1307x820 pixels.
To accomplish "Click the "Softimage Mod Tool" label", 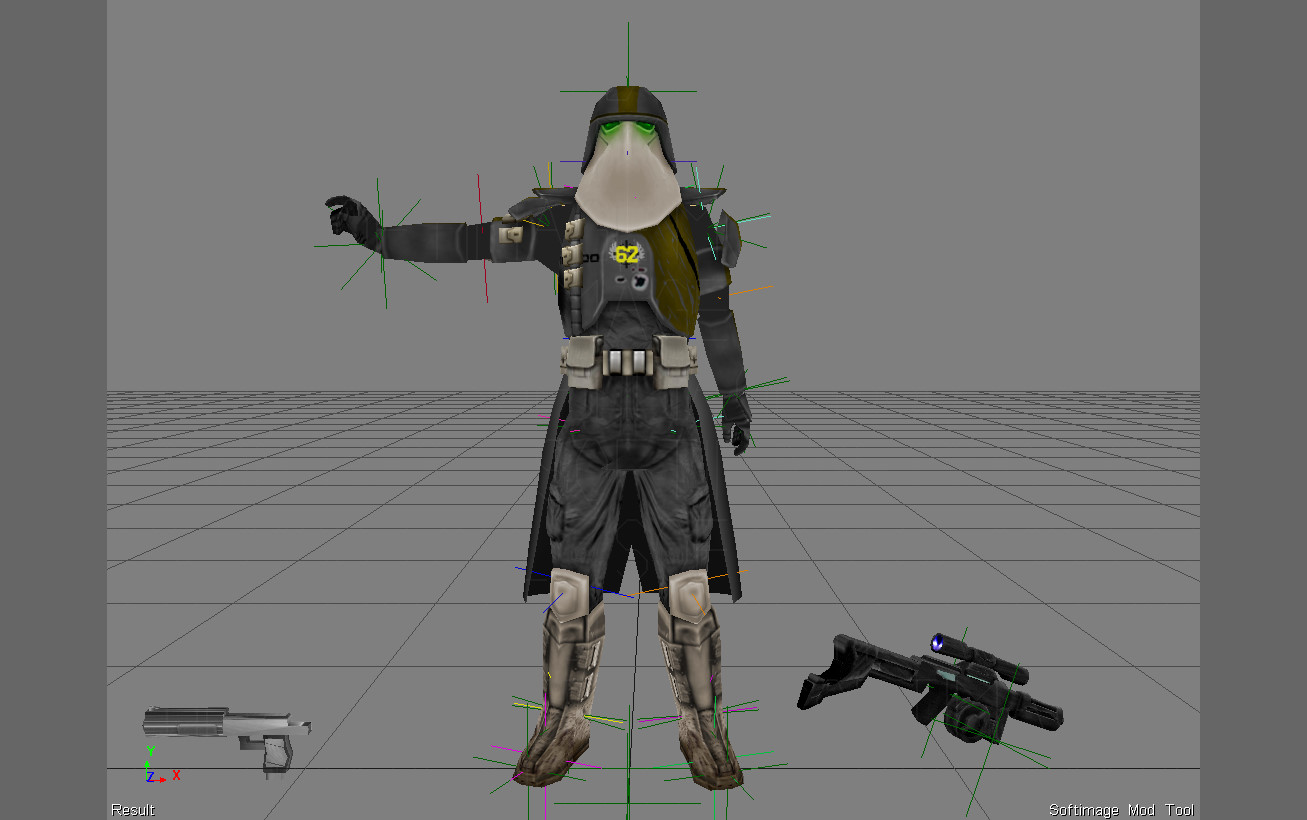I will coord(1121,810).
